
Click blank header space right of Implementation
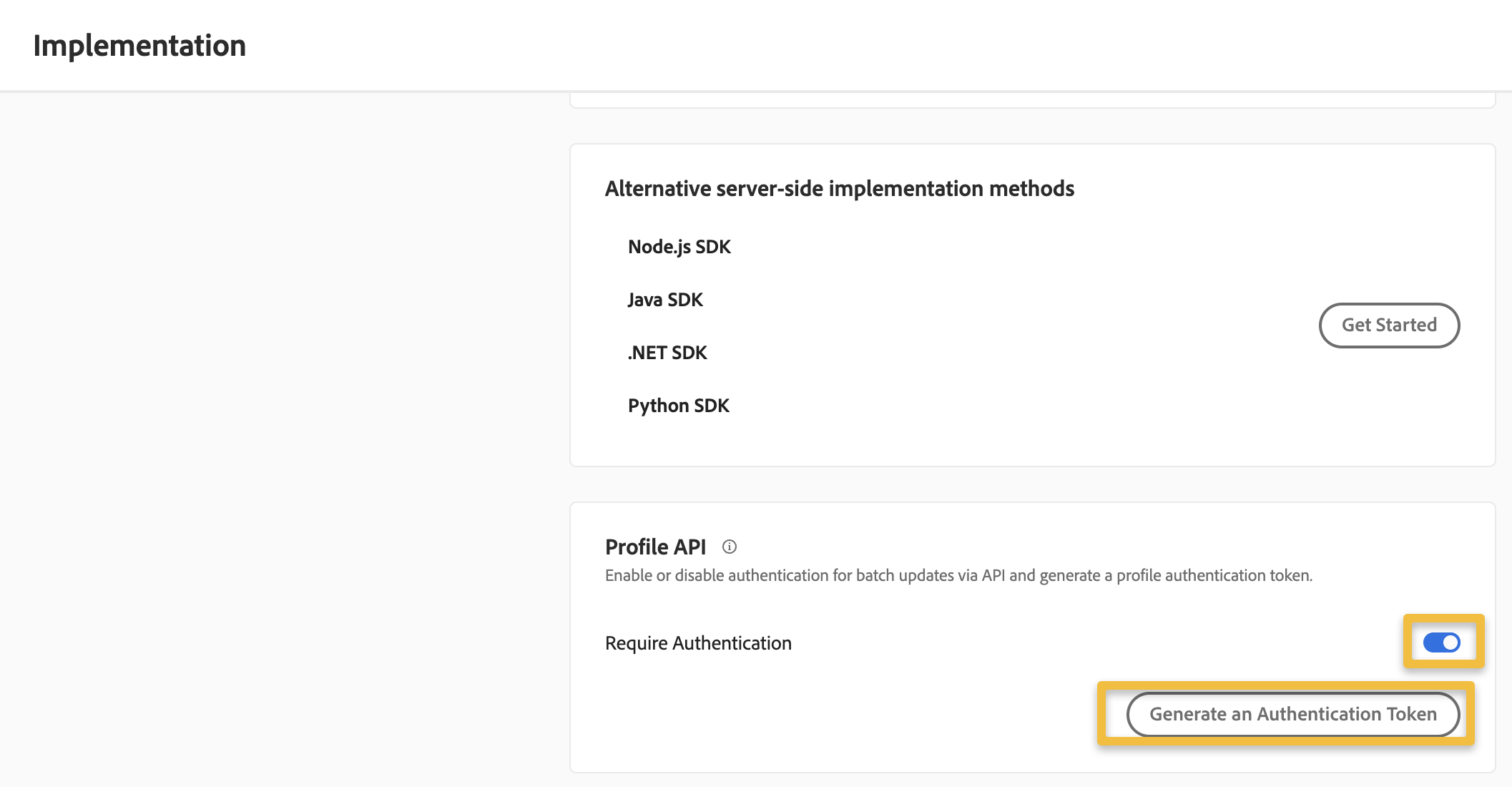[858, 46]
